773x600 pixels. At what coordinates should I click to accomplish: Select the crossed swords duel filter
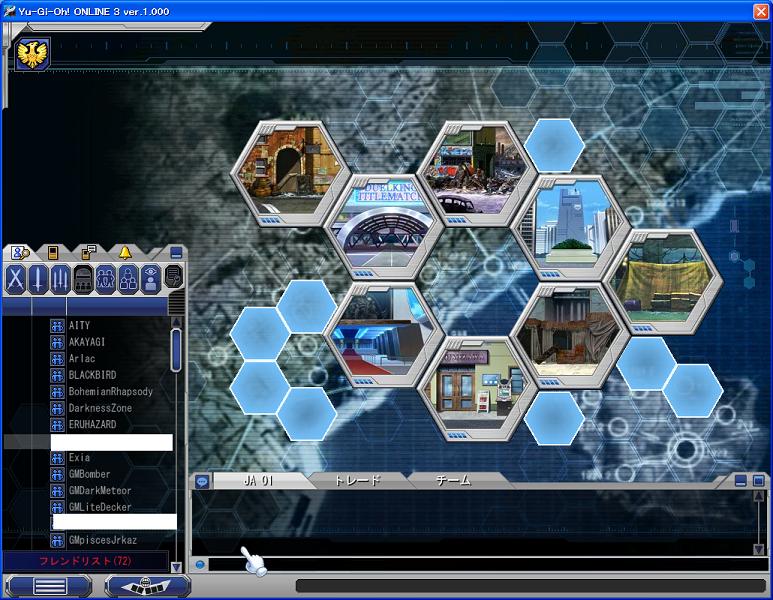pyautogui.click(x=15, y=280)
